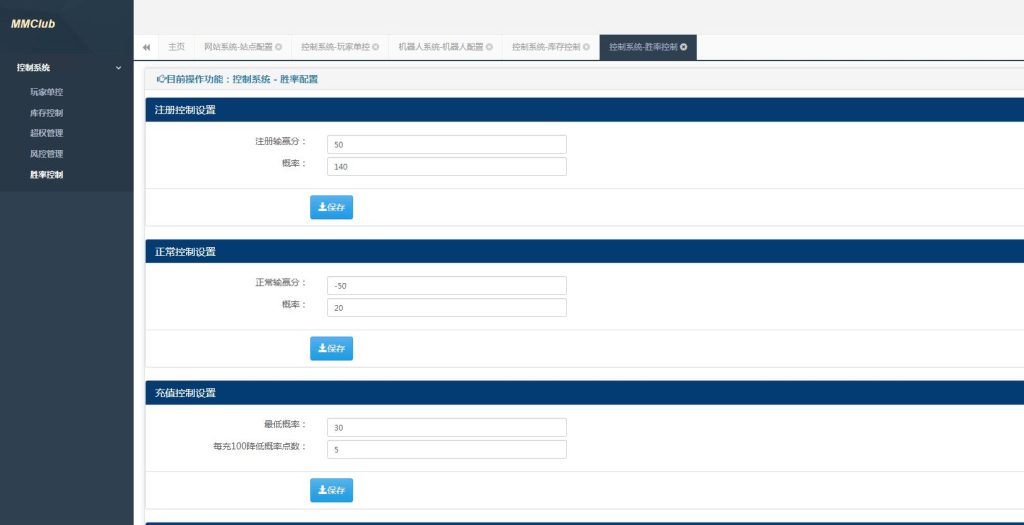Click the 注册控制设置 panel header

click(x=584, y=110)
